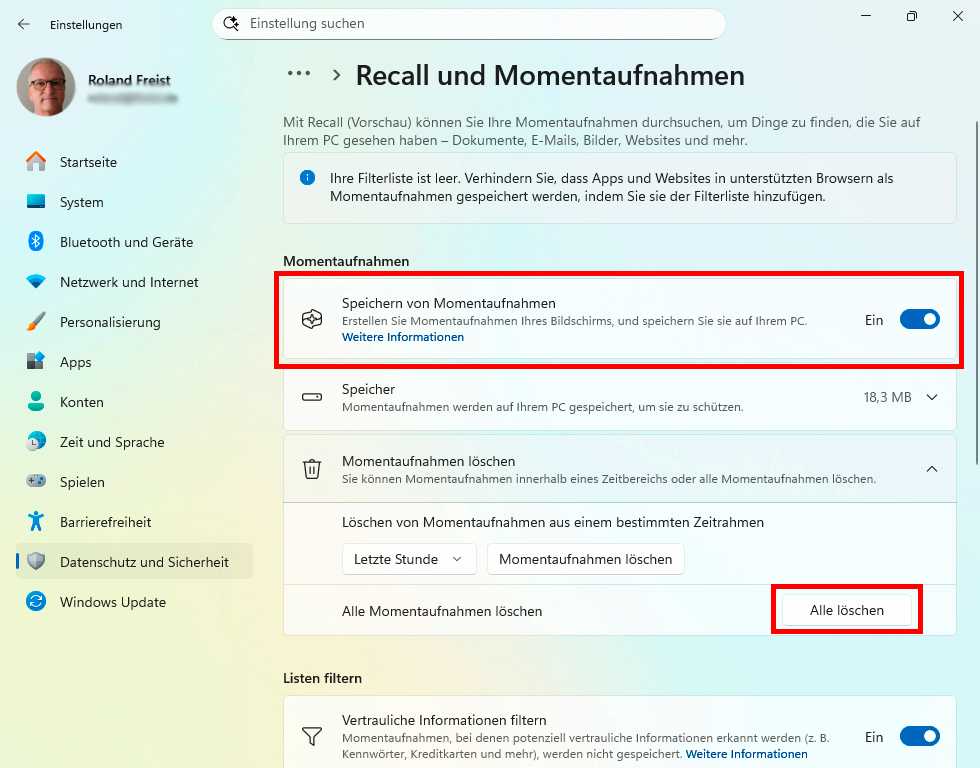Open Barrierefreiheit in sidebar
This screenshot has width=980, height=768.
(134, 522)
